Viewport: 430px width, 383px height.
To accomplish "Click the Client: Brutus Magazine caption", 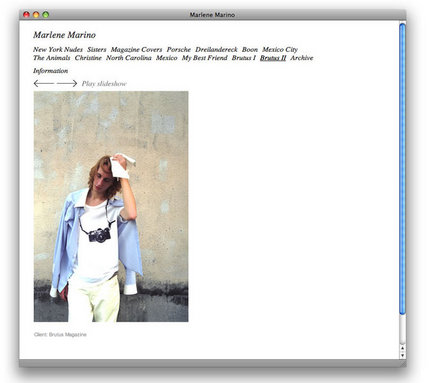I will (x=60, y=334).
